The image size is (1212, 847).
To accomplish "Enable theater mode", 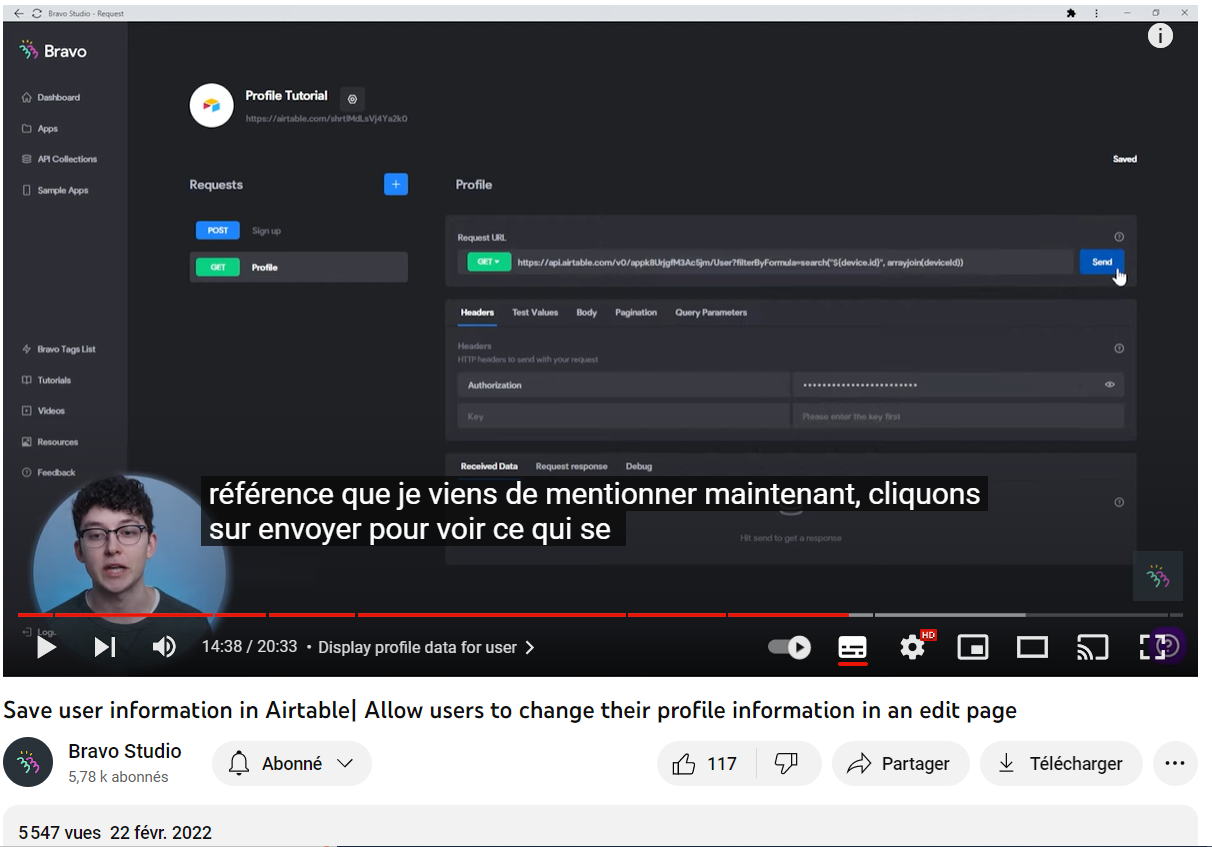I will point(1032,647).
